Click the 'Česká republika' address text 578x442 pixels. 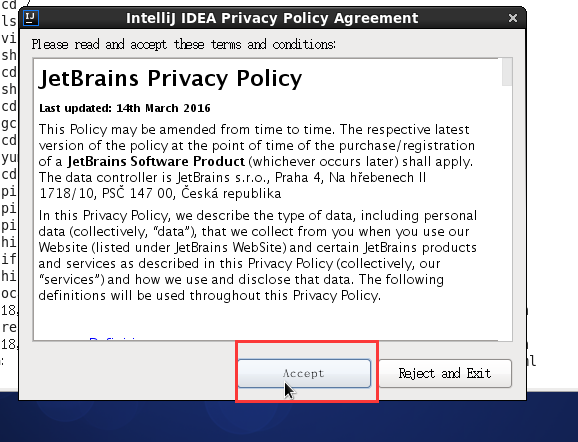tap(231, 193)
